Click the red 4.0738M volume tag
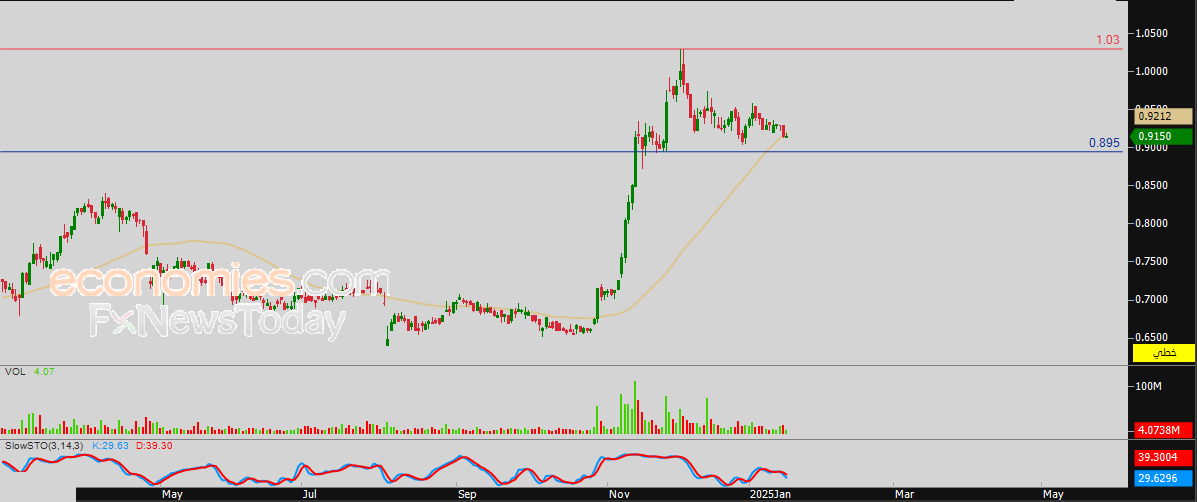This screenshot has height=502, width=1197. click(x=1163, y=430)
